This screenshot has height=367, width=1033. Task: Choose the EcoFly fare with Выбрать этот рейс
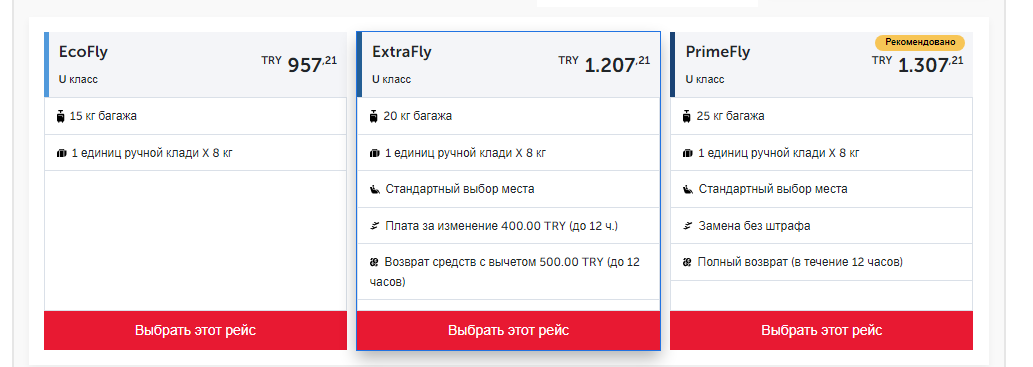[196, 330]
